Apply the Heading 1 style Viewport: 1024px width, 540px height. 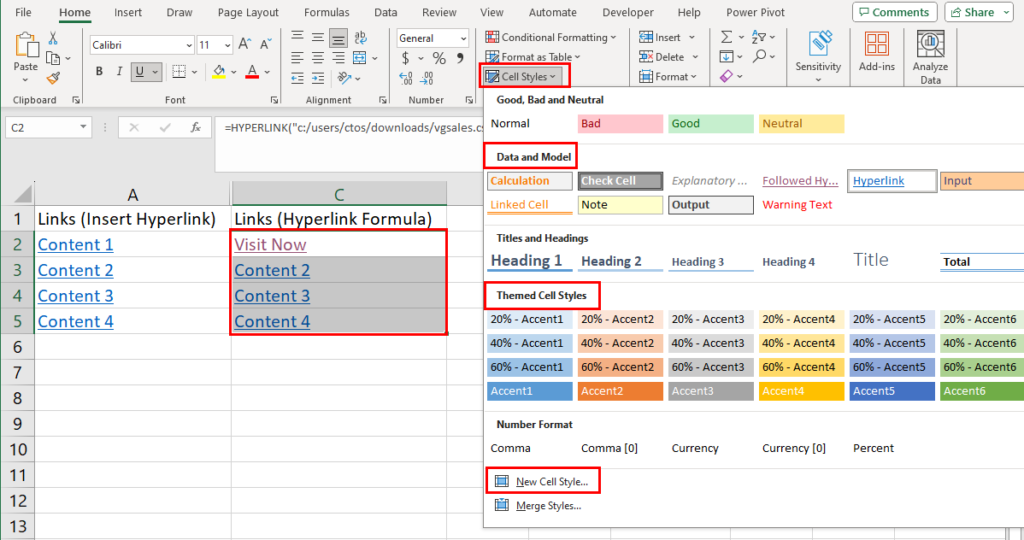click(530, 261)
